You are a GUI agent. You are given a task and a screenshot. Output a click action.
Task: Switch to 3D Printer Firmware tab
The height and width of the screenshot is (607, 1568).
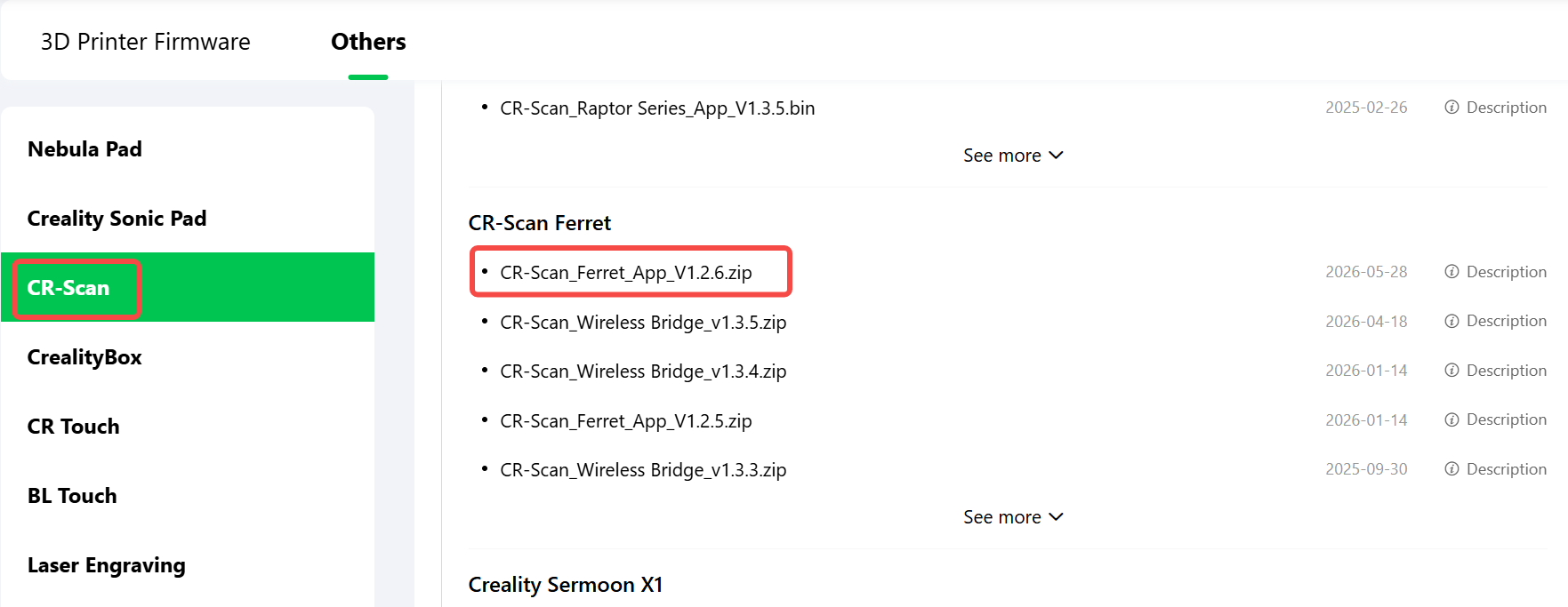click(x=146, y=42)
